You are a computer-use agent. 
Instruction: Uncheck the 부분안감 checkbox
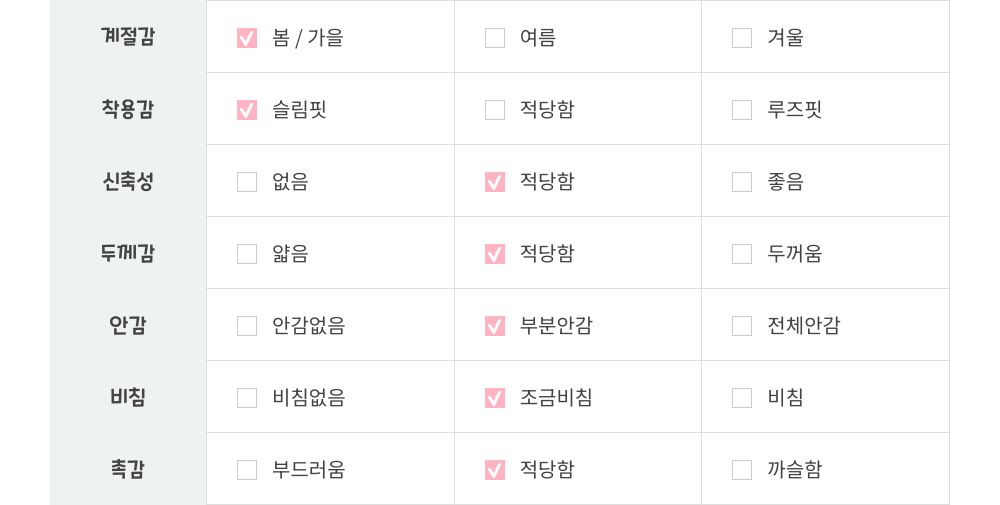click(x=495, y=326)
